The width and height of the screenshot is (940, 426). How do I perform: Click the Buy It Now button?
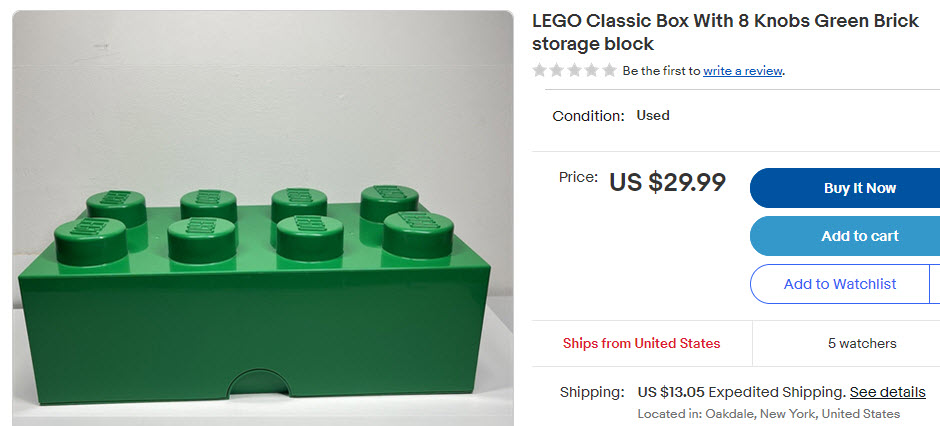[x=845, y=188]
